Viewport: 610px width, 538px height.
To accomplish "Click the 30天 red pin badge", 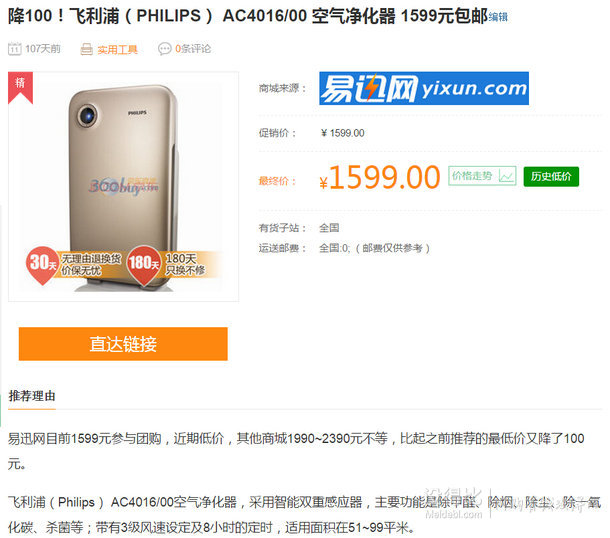I will tap(42, 265).
